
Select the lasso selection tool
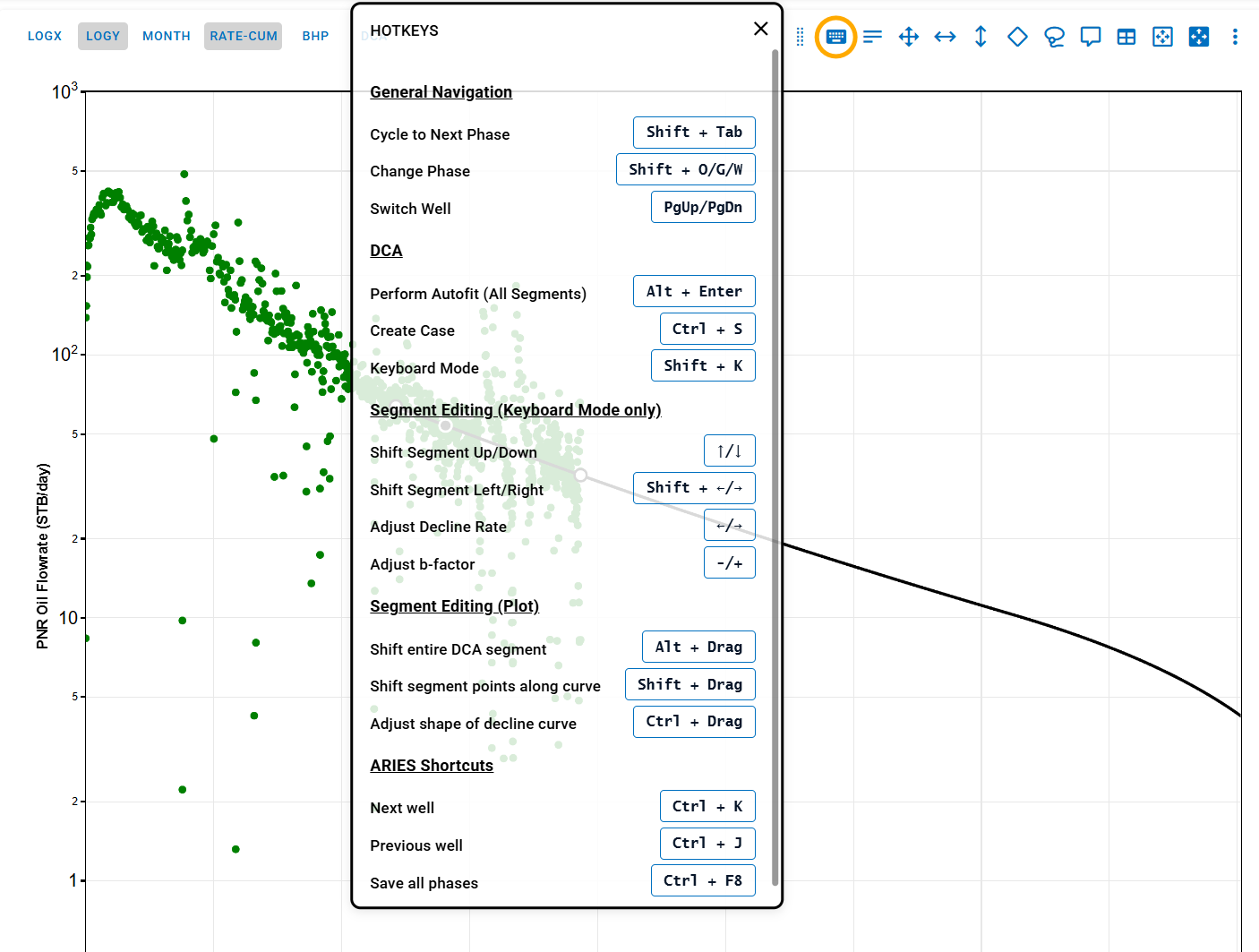(1054, 37)
